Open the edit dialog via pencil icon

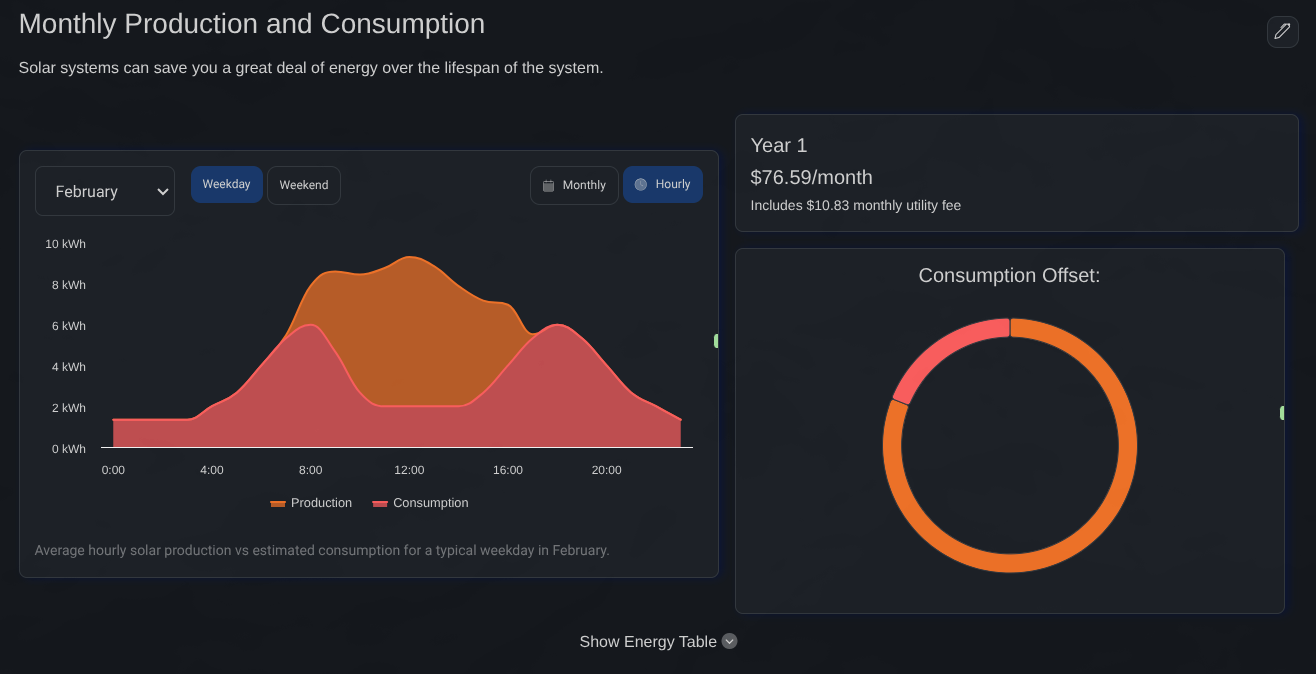tap(1283, 32)
